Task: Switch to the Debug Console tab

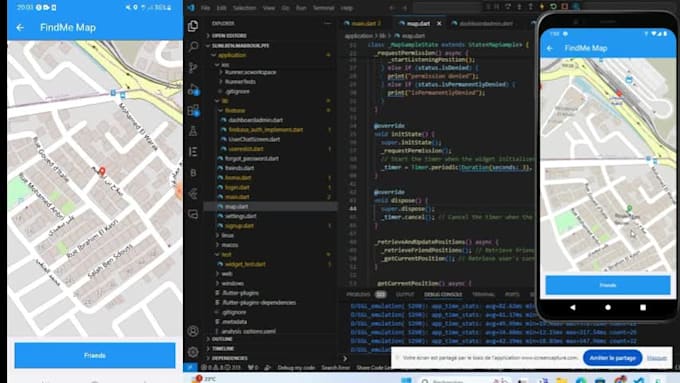Action: coord(443,294)
